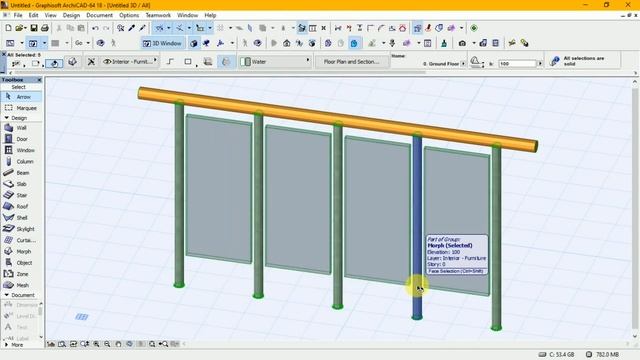
Task: Select the Beam tool in Toolbox
Action: point(21,173)
